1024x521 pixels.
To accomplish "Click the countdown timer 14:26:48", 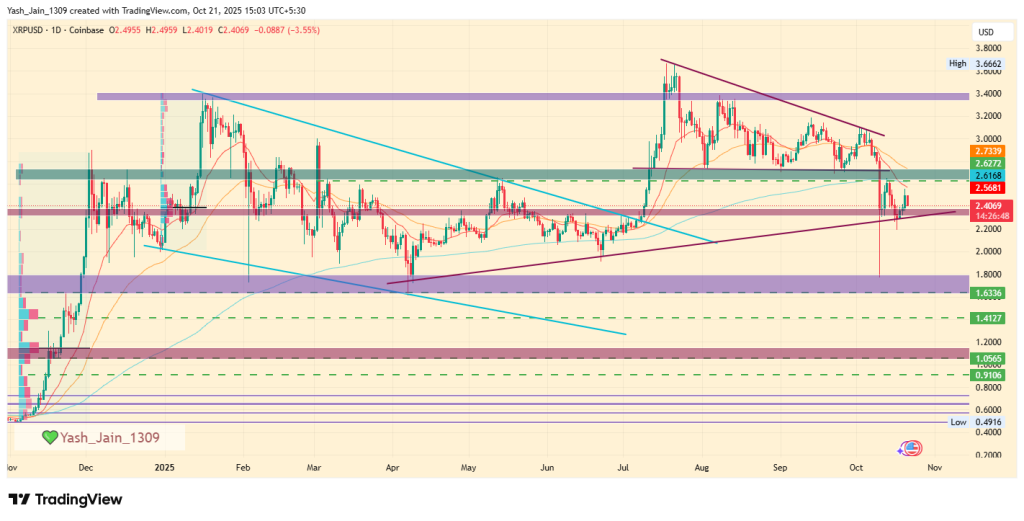I will 986,215.
